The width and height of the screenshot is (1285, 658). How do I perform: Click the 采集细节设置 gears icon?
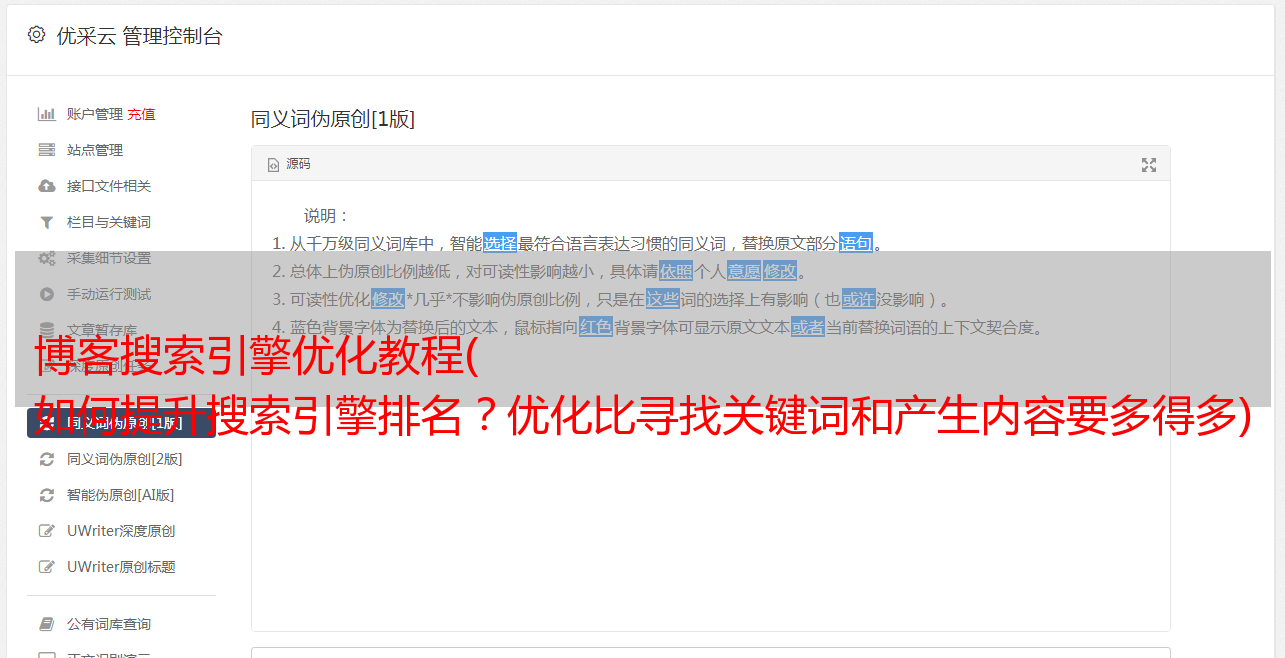click(x=46, y=258)
